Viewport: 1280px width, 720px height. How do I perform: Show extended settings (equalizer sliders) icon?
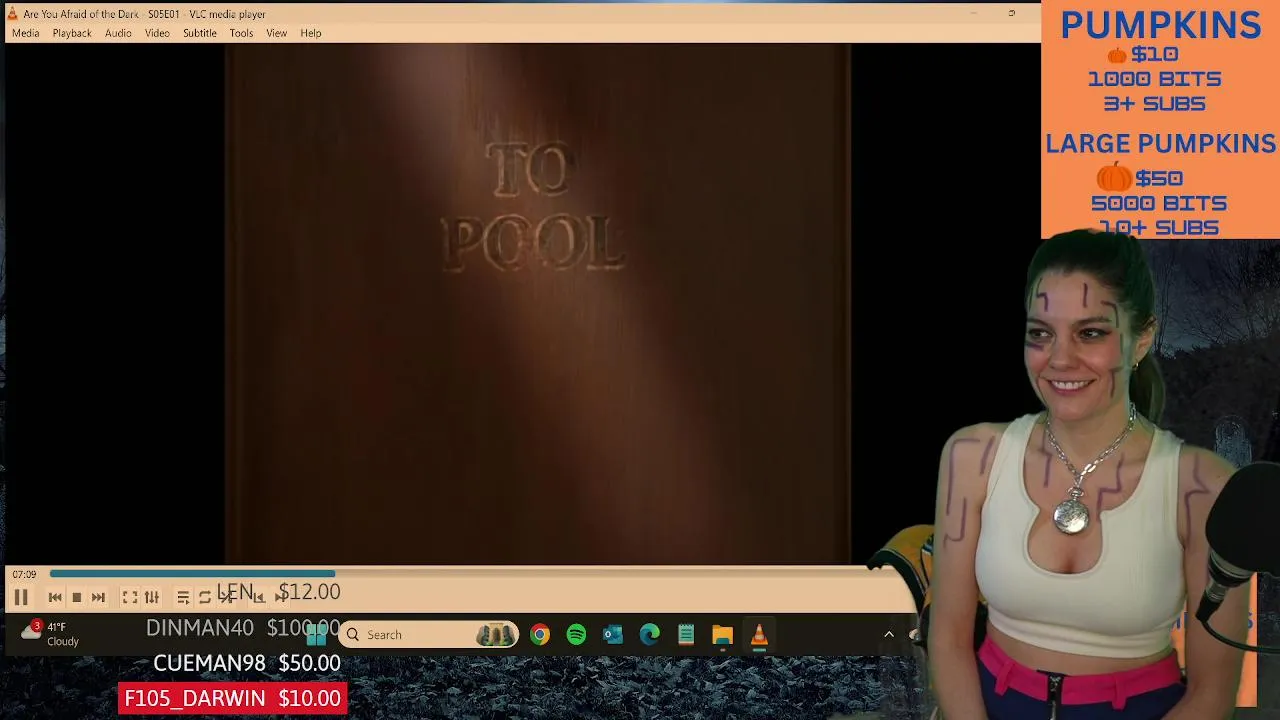(x=152, y=597)
